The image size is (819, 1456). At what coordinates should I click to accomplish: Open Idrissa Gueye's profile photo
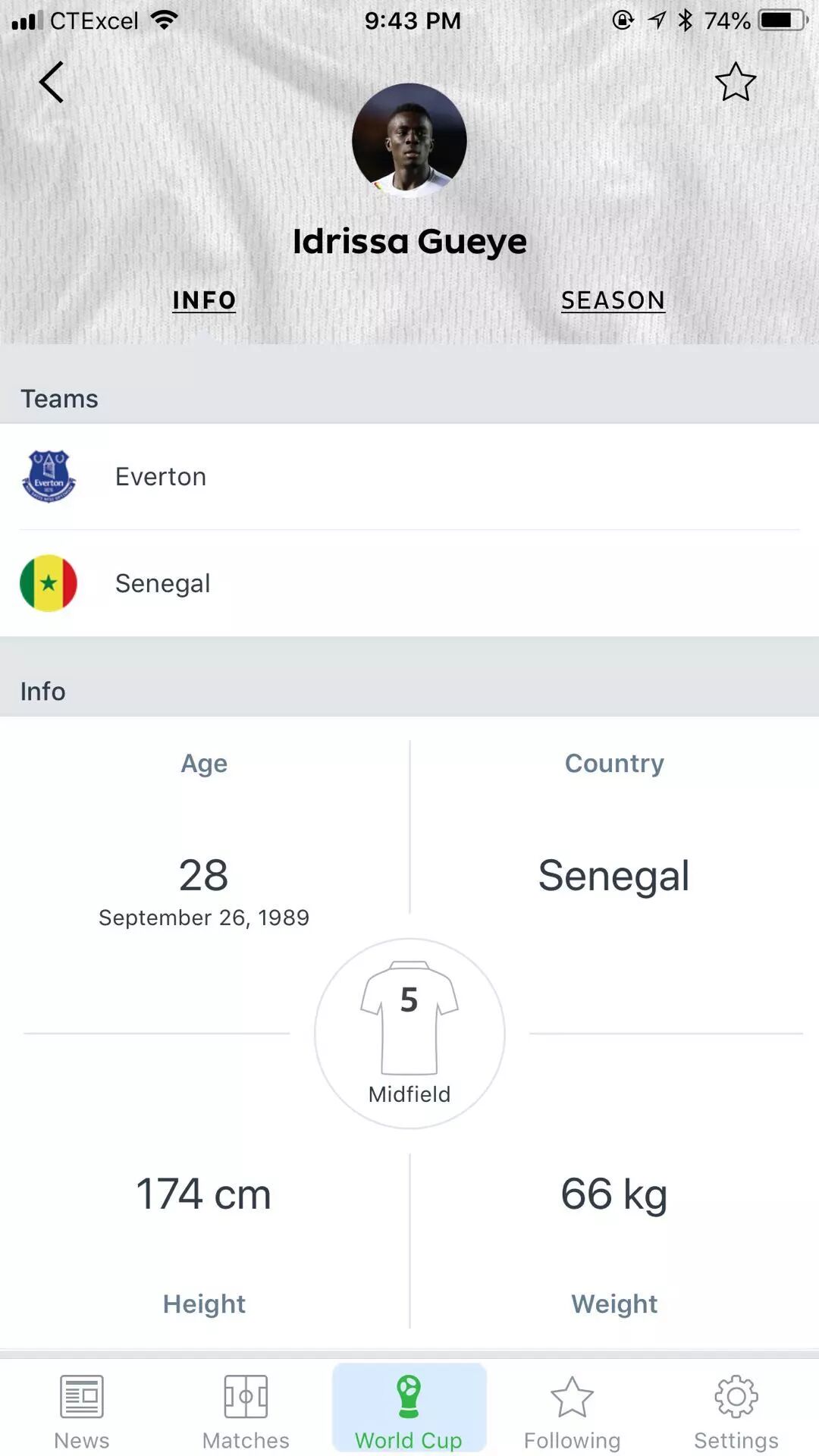pos(409,141)
